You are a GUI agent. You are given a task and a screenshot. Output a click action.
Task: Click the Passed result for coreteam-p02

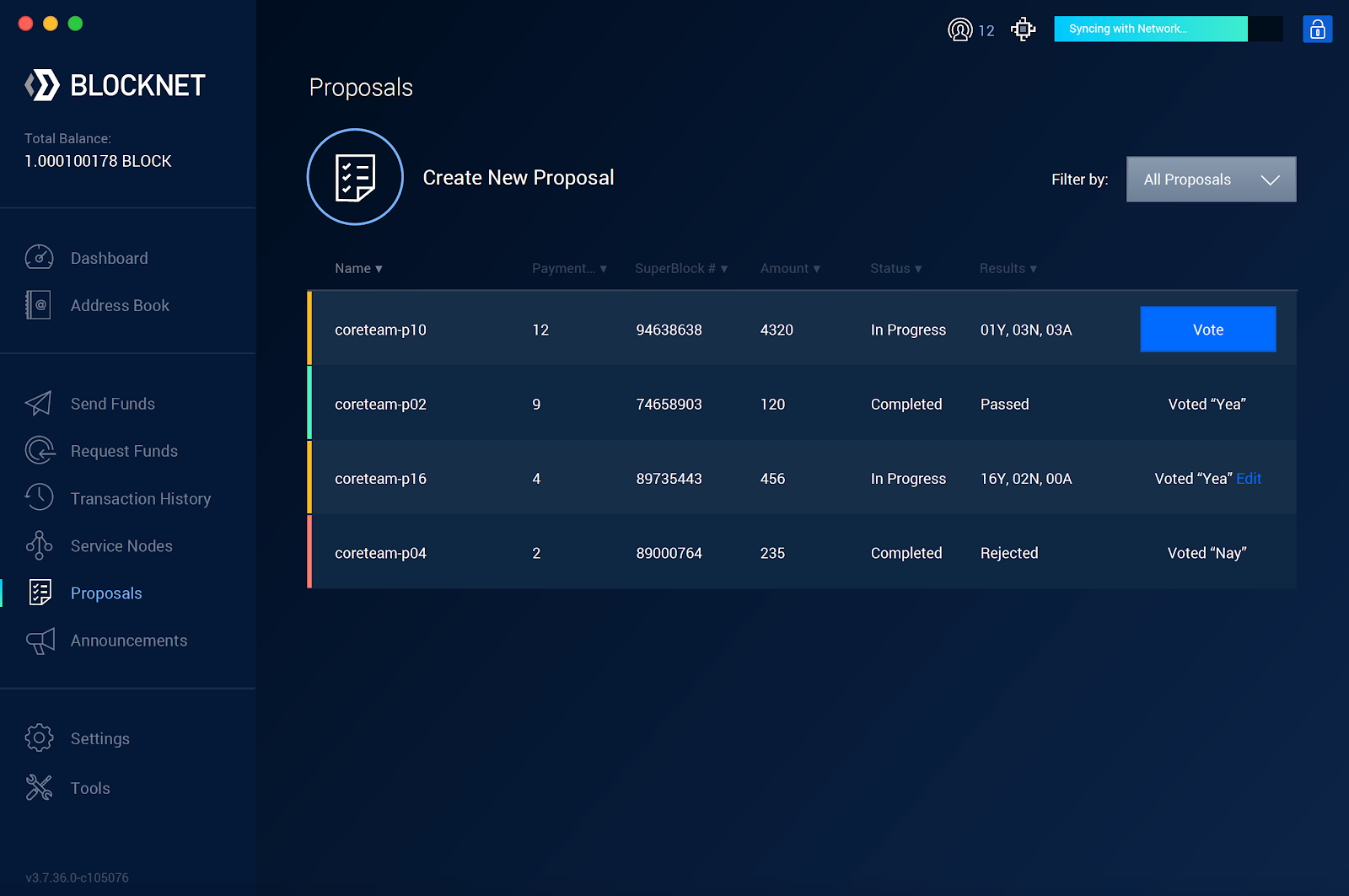(1004, 405)
